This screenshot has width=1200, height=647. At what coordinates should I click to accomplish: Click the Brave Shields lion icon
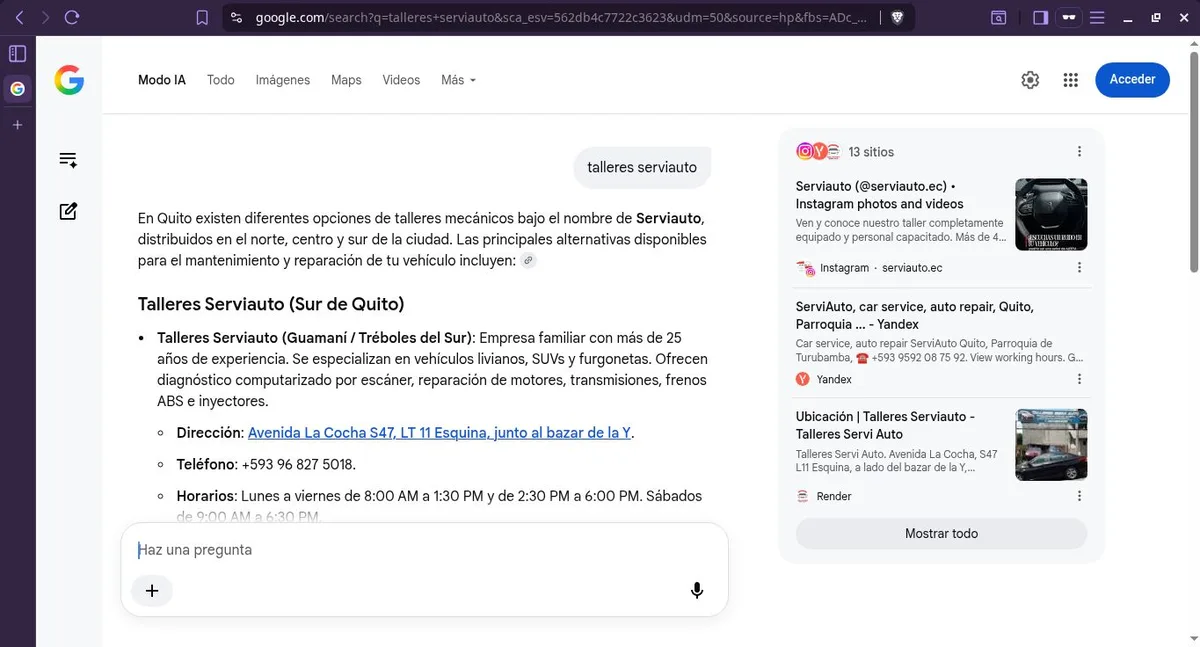click(x=897, y=17)
